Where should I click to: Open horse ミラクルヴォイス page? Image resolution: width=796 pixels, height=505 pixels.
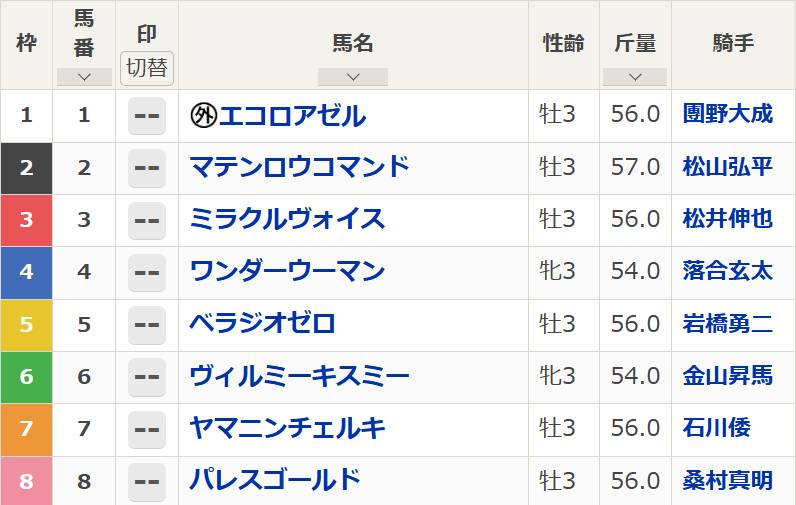(x=287, y=219)
